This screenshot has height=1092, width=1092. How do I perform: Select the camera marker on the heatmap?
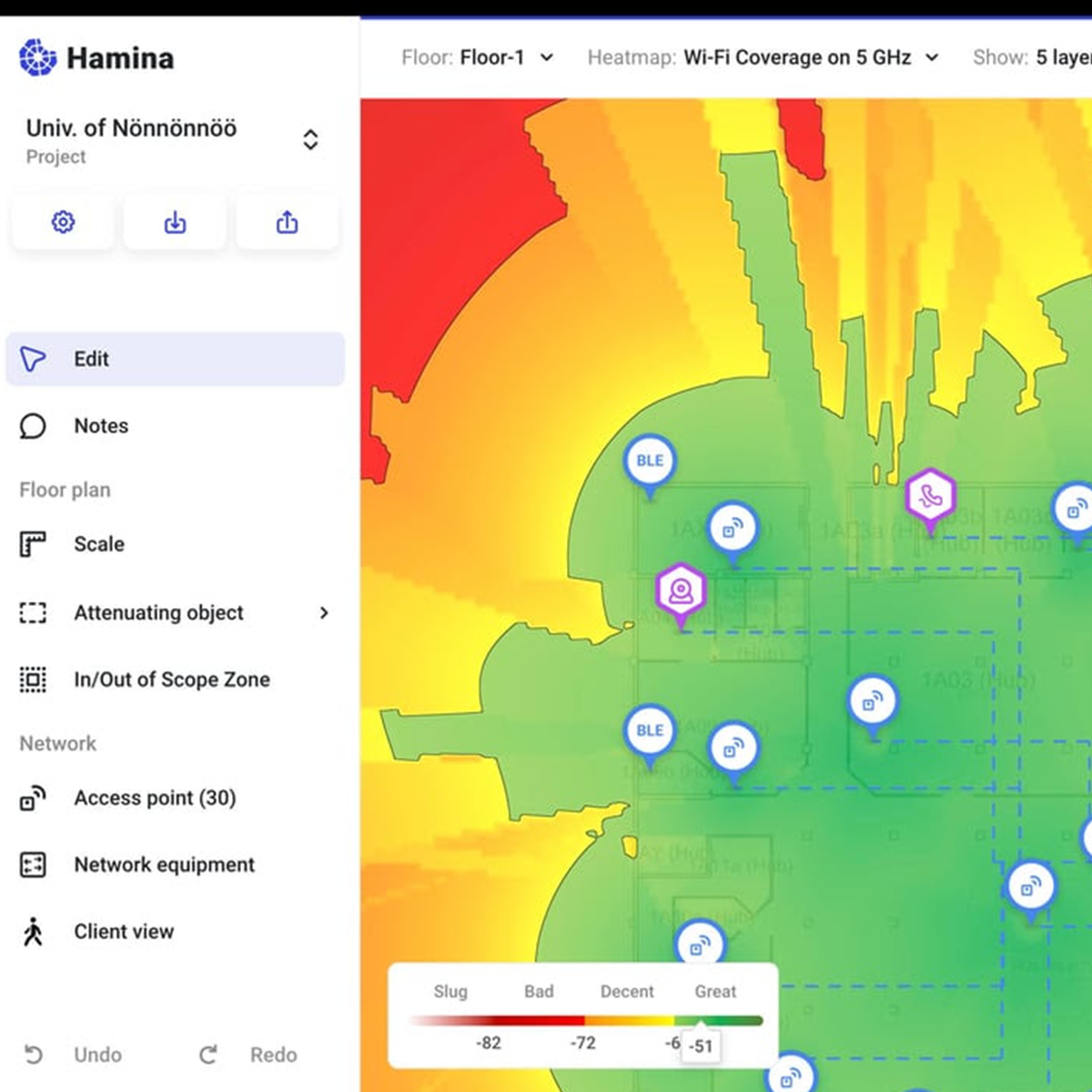click(x=681, y=591)
